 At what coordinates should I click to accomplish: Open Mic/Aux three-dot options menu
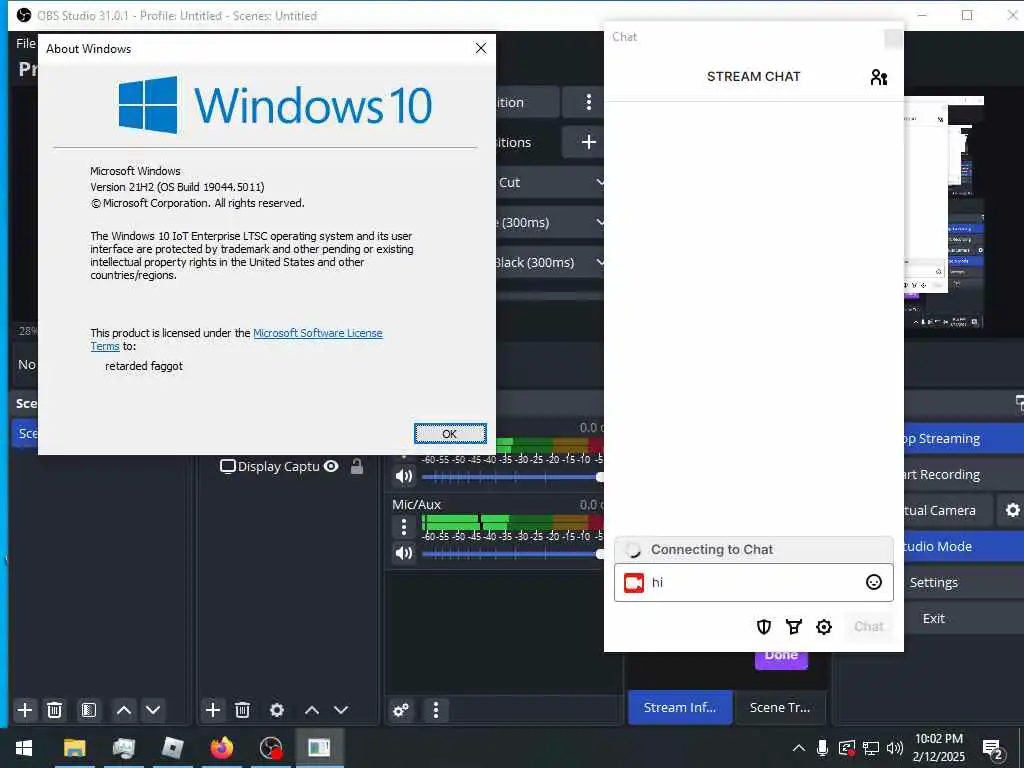404,526
